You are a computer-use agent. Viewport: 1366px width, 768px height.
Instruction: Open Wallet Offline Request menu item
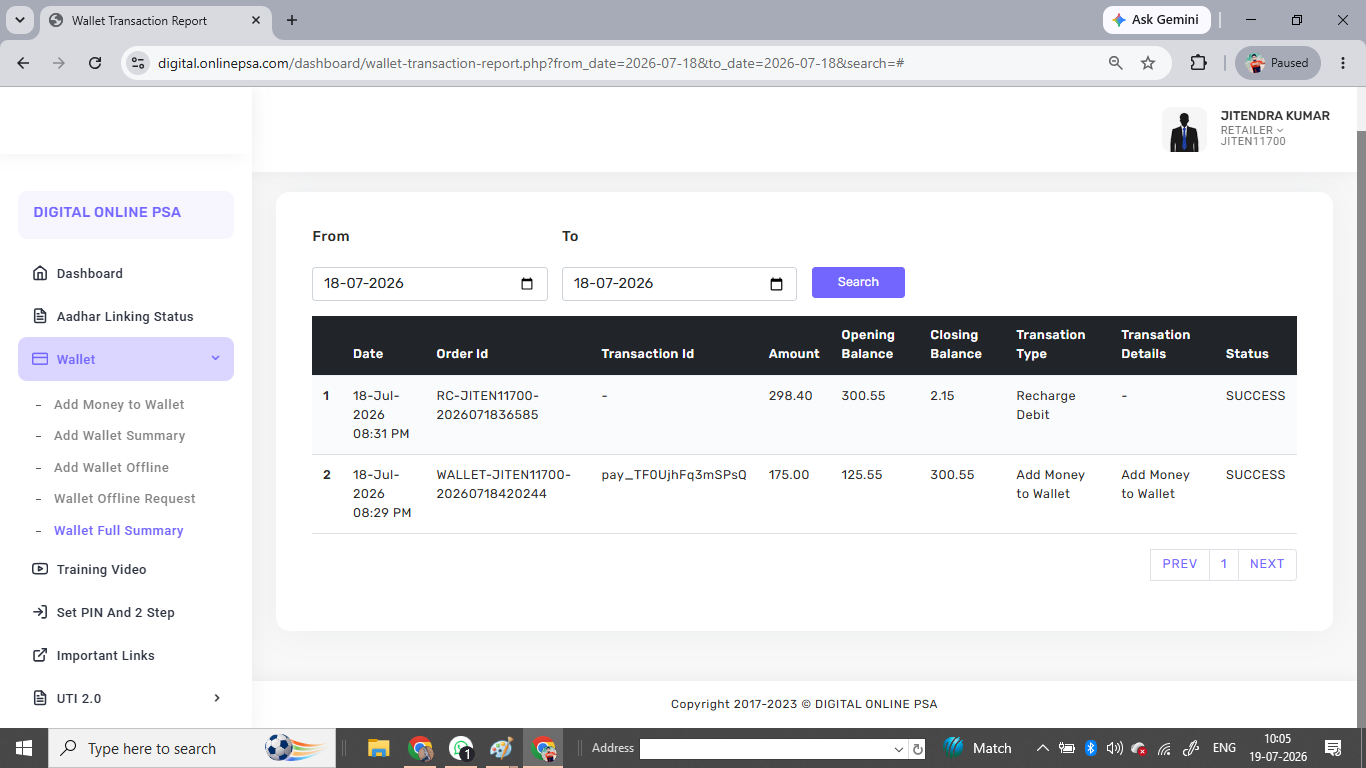124,498
